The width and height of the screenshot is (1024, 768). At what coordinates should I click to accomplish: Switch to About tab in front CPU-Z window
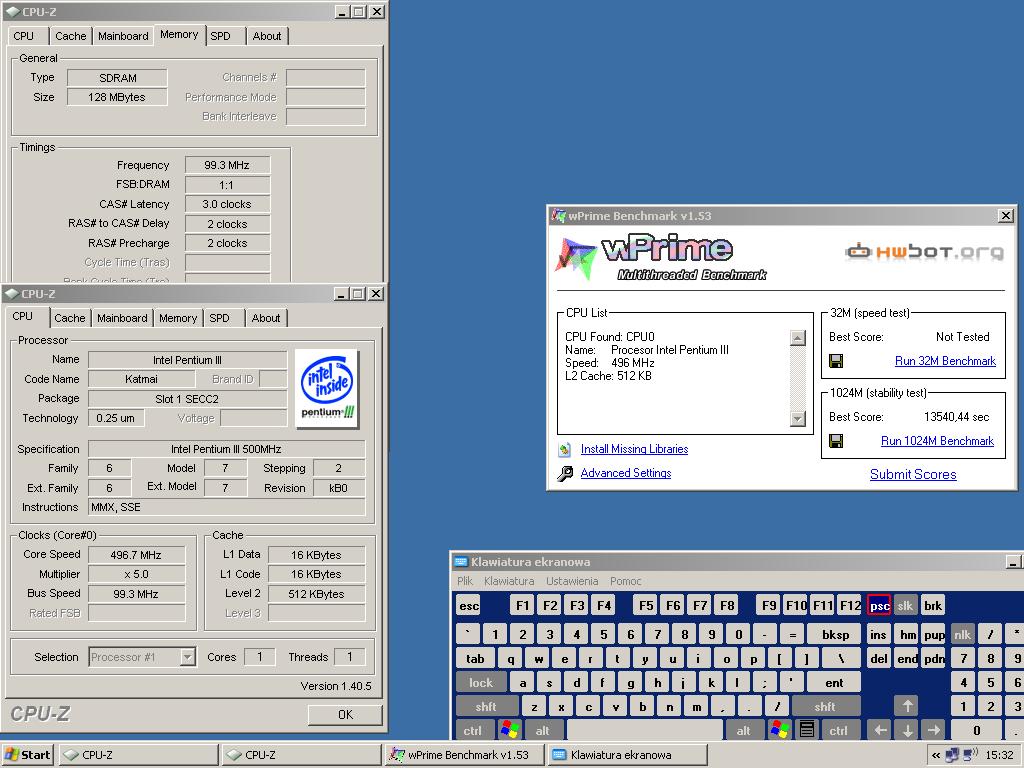point(266,318)
